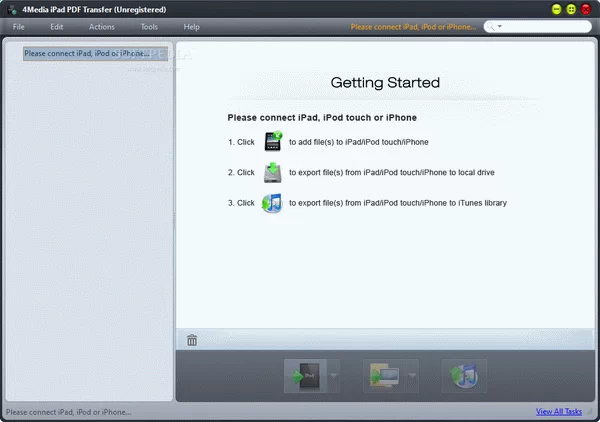Click the magnifier icon in the search box

point(492,27)
